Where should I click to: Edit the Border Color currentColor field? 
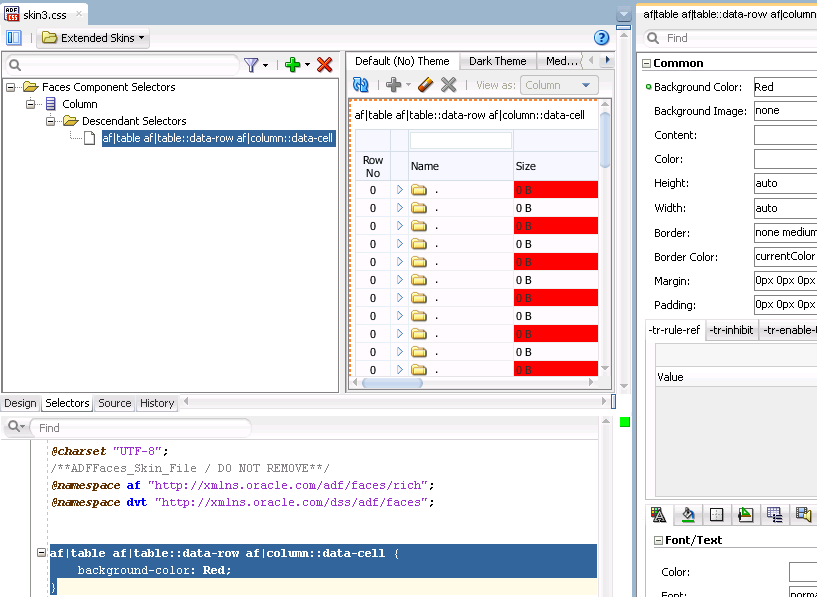[785, 256]
